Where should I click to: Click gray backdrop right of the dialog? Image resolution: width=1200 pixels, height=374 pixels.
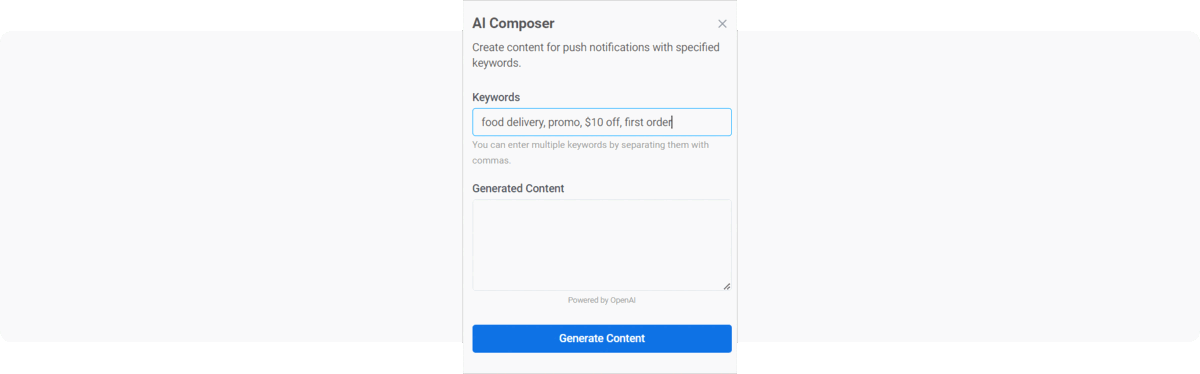(968, 186)
